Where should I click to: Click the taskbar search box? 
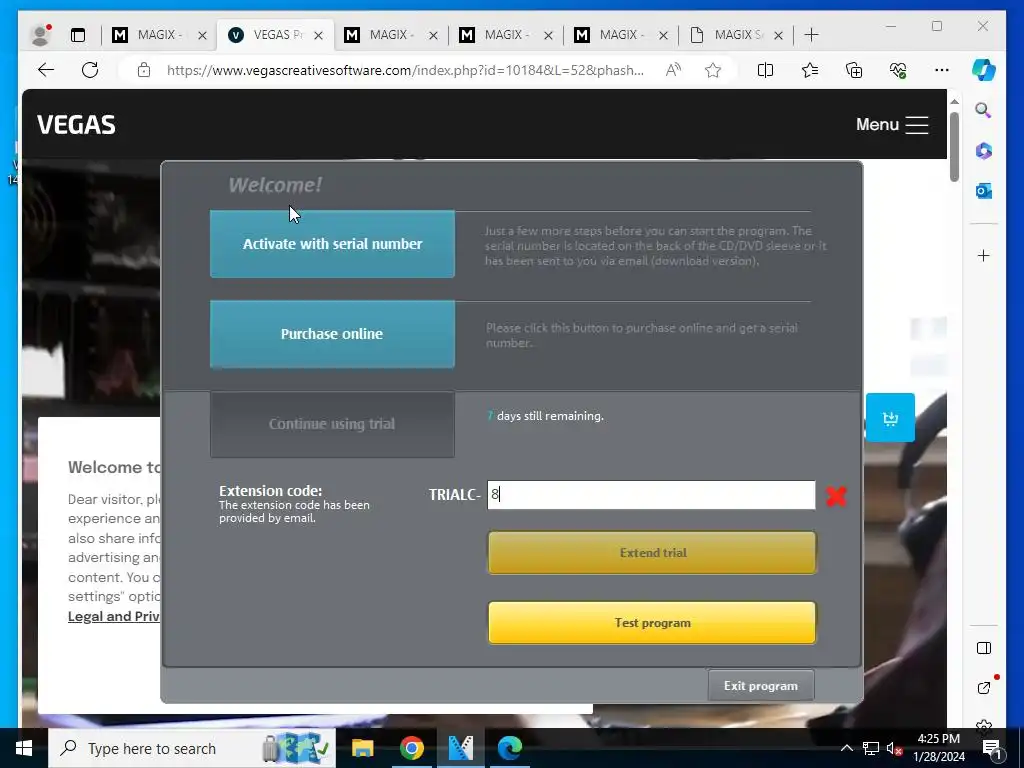(x=192, y=748)
